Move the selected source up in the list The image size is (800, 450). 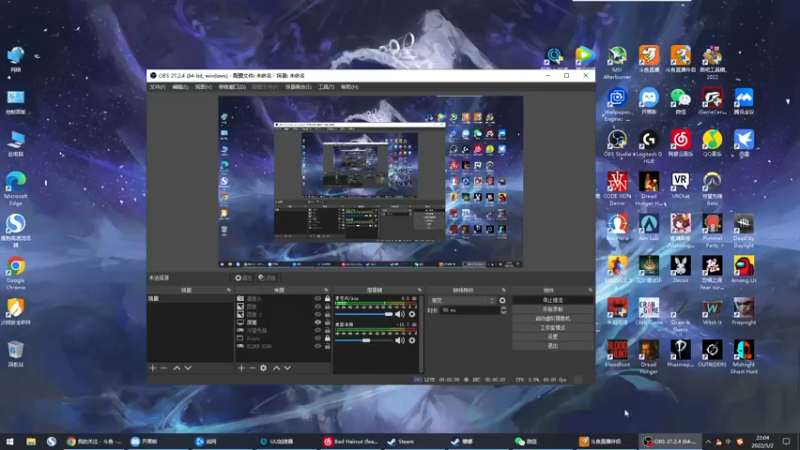tap(276, 368)
